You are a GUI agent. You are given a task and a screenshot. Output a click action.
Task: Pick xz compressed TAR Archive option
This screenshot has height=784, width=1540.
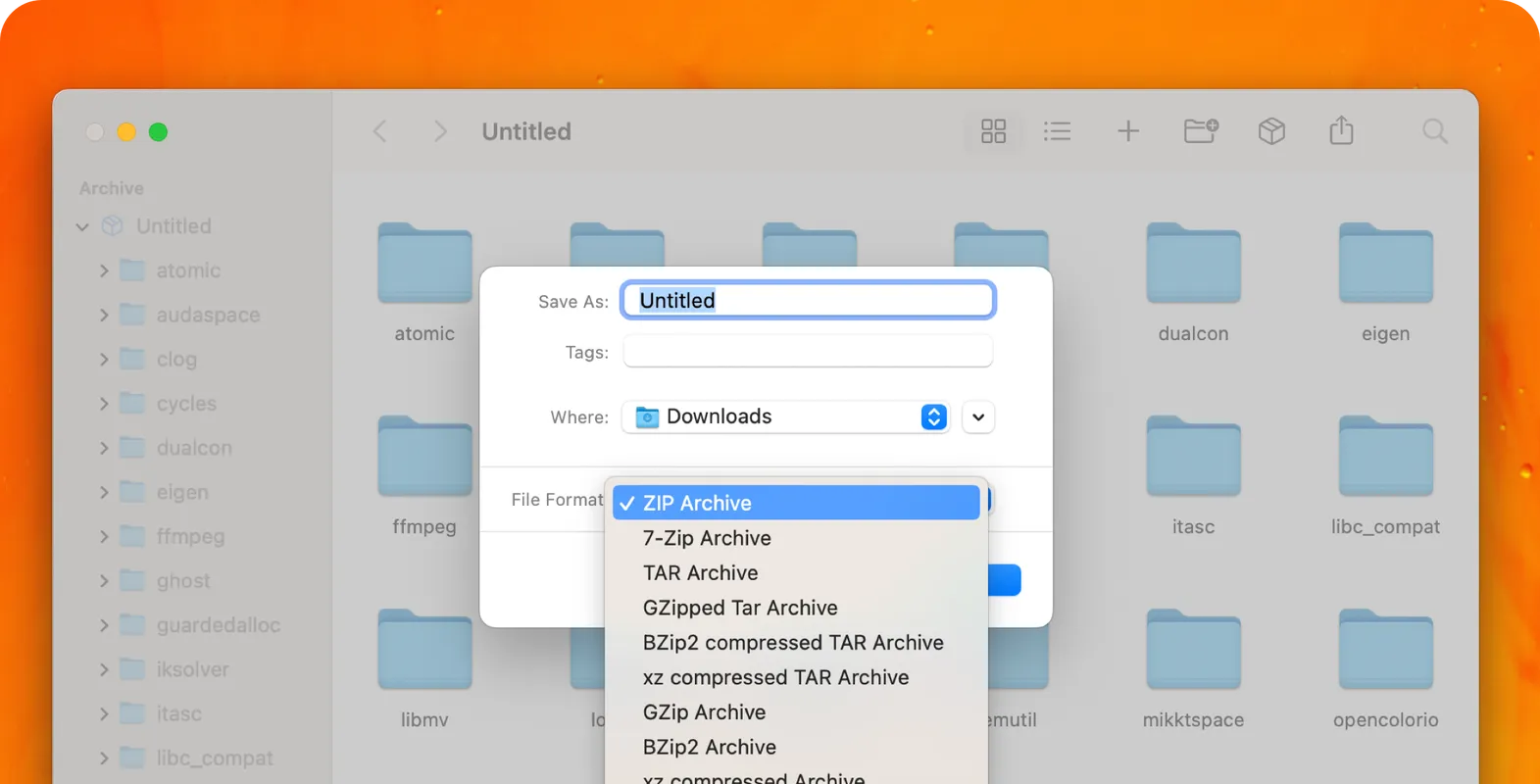click(x=775, y=677)
